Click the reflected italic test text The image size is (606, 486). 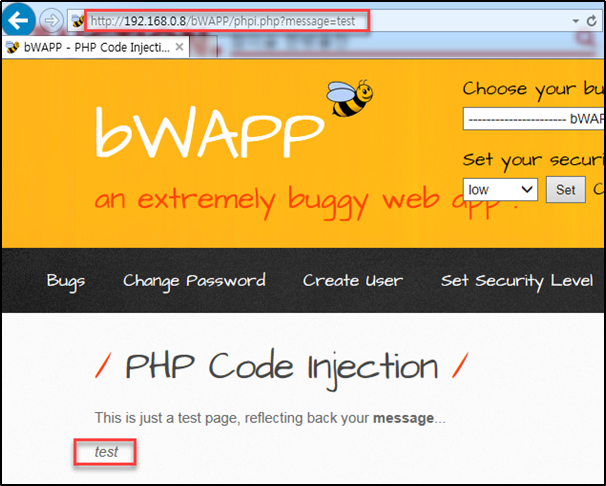(x=106, y=452)
